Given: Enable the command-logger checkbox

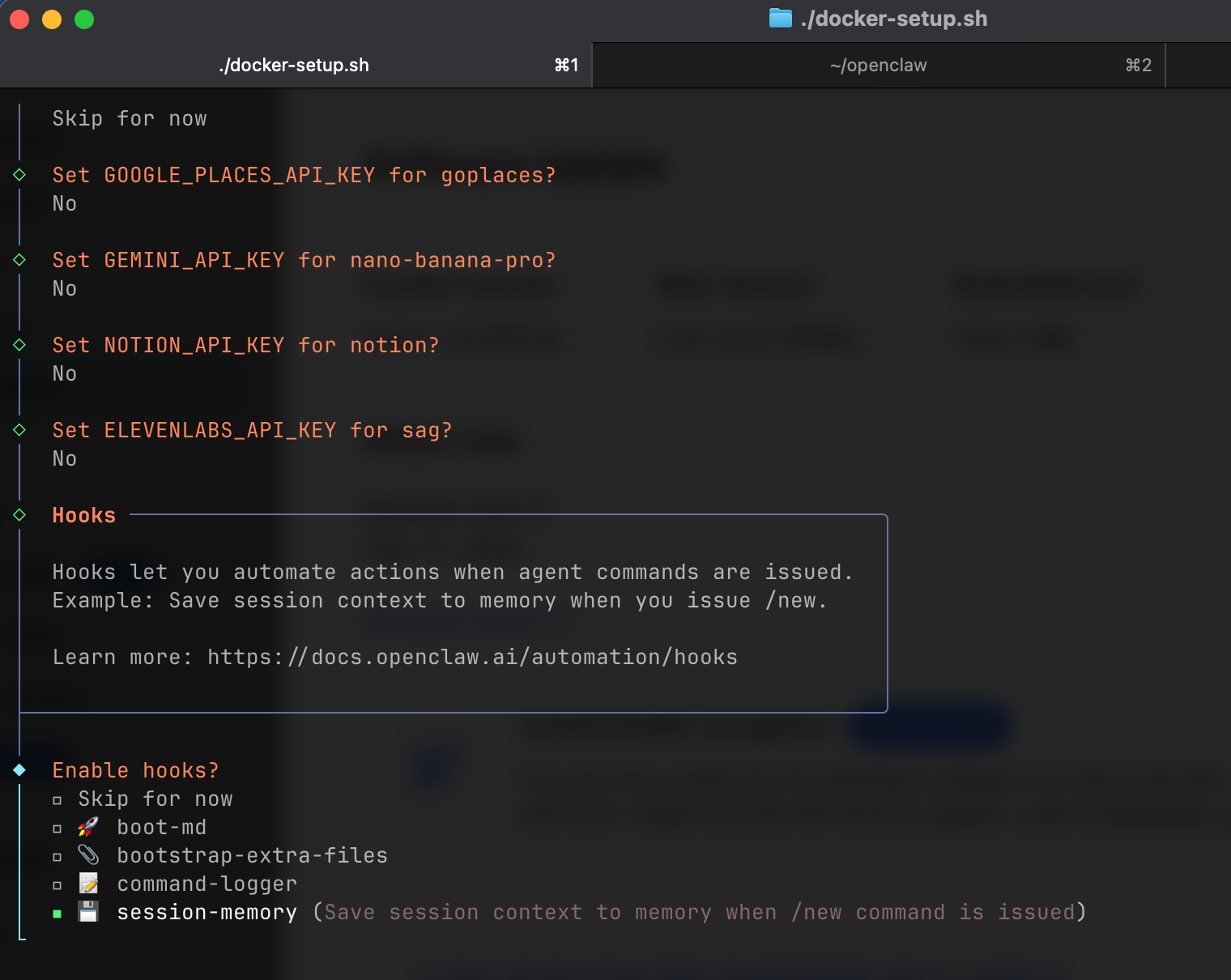Looking at the screenshot, I should pos(58,885).
